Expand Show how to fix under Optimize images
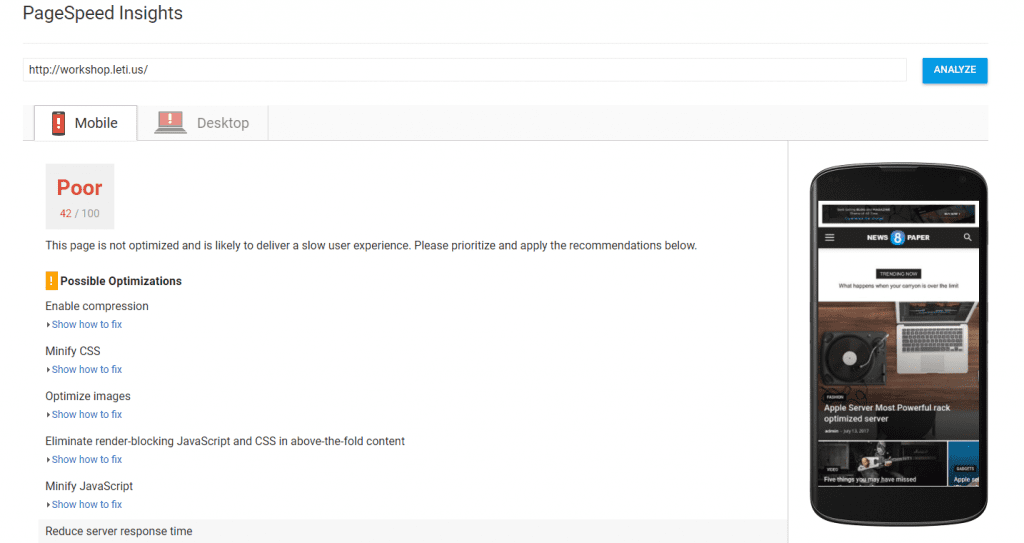Viewport: 1024px width, 543px height. point(86,414)
